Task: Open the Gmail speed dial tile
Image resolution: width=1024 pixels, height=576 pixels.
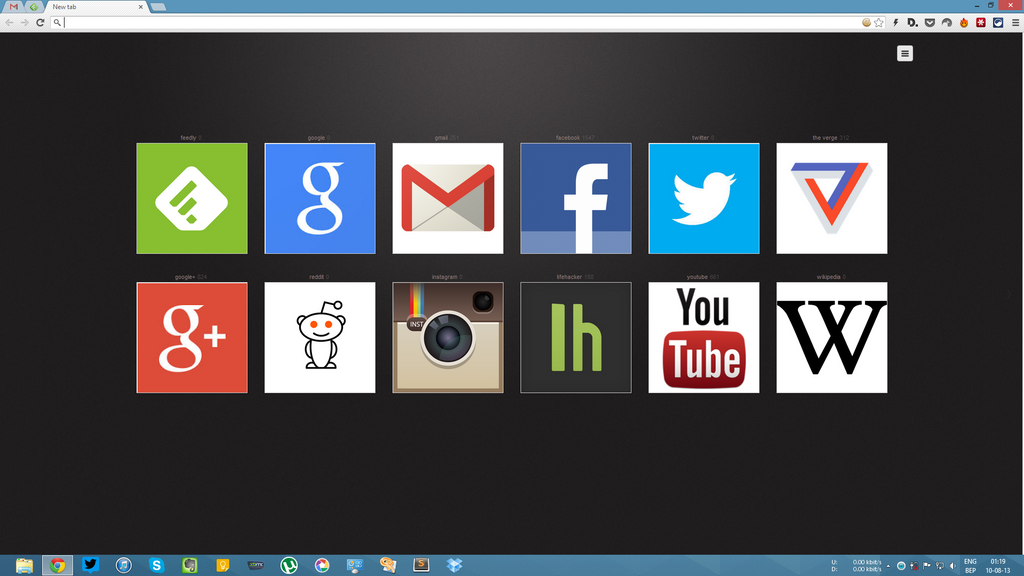Action: pos(448,199)
